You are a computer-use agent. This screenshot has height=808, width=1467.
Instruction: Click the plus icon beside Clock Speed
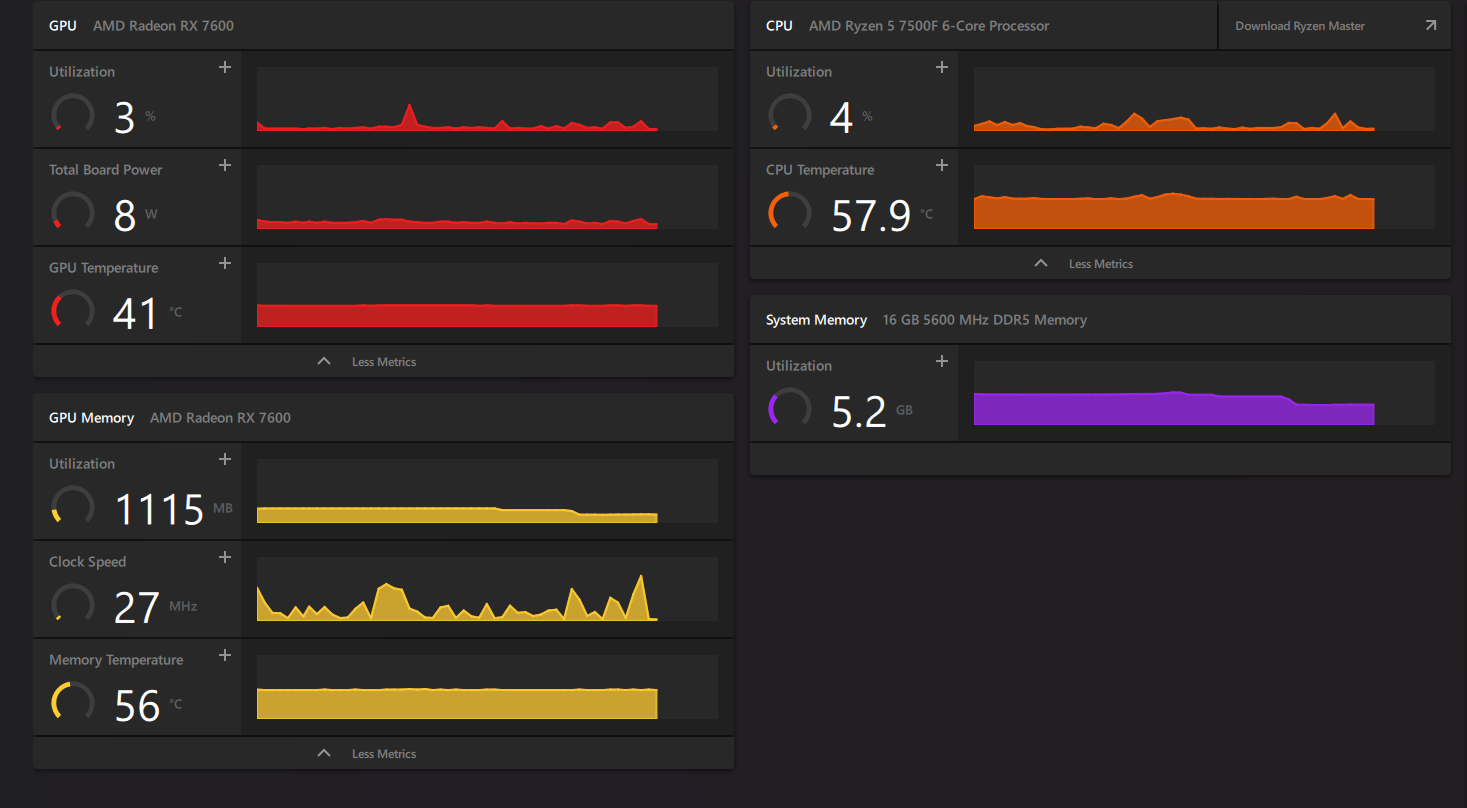pos(225,557)
